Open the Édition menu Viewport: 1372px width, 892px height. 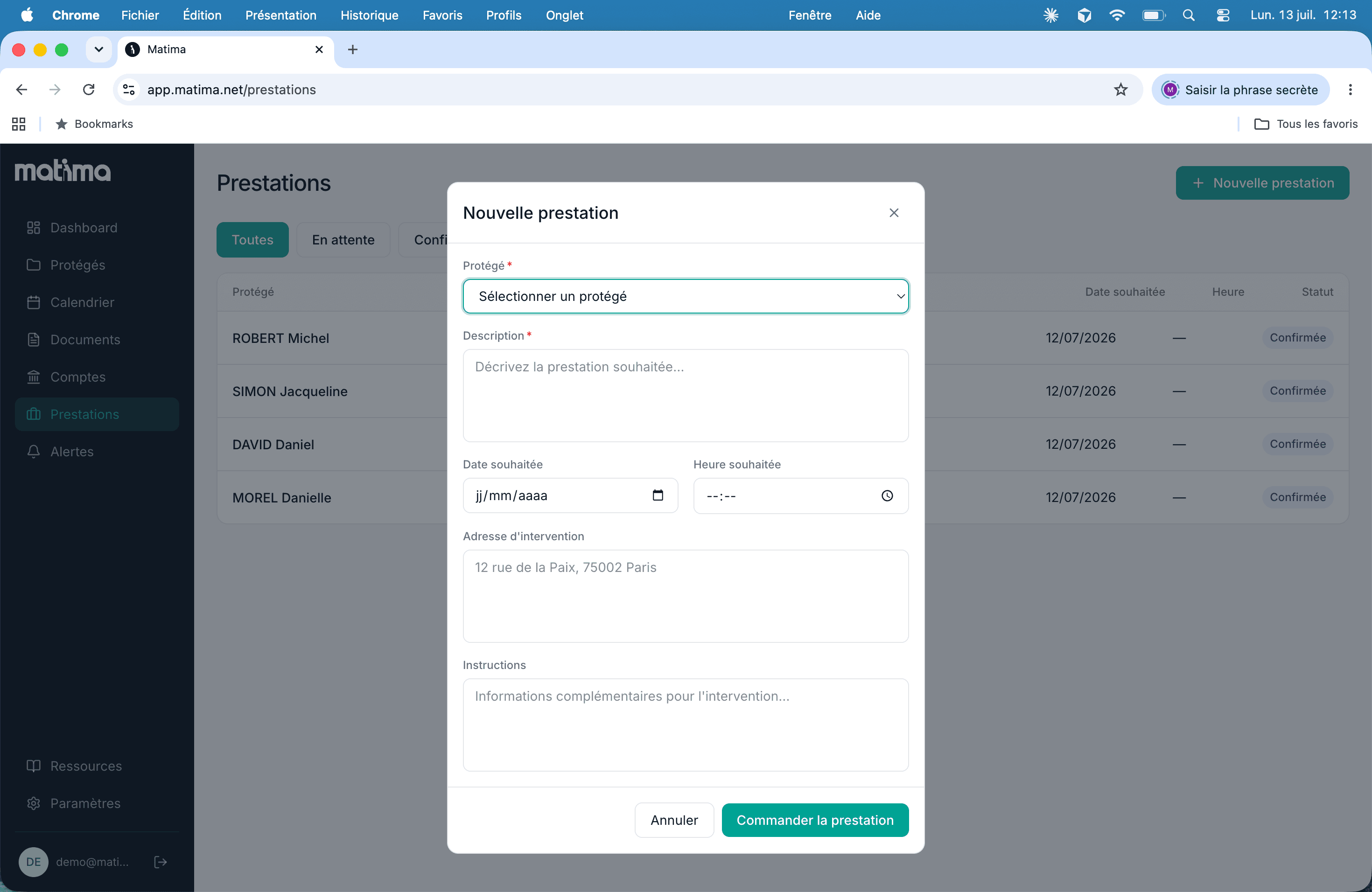(x=202, y=15)
